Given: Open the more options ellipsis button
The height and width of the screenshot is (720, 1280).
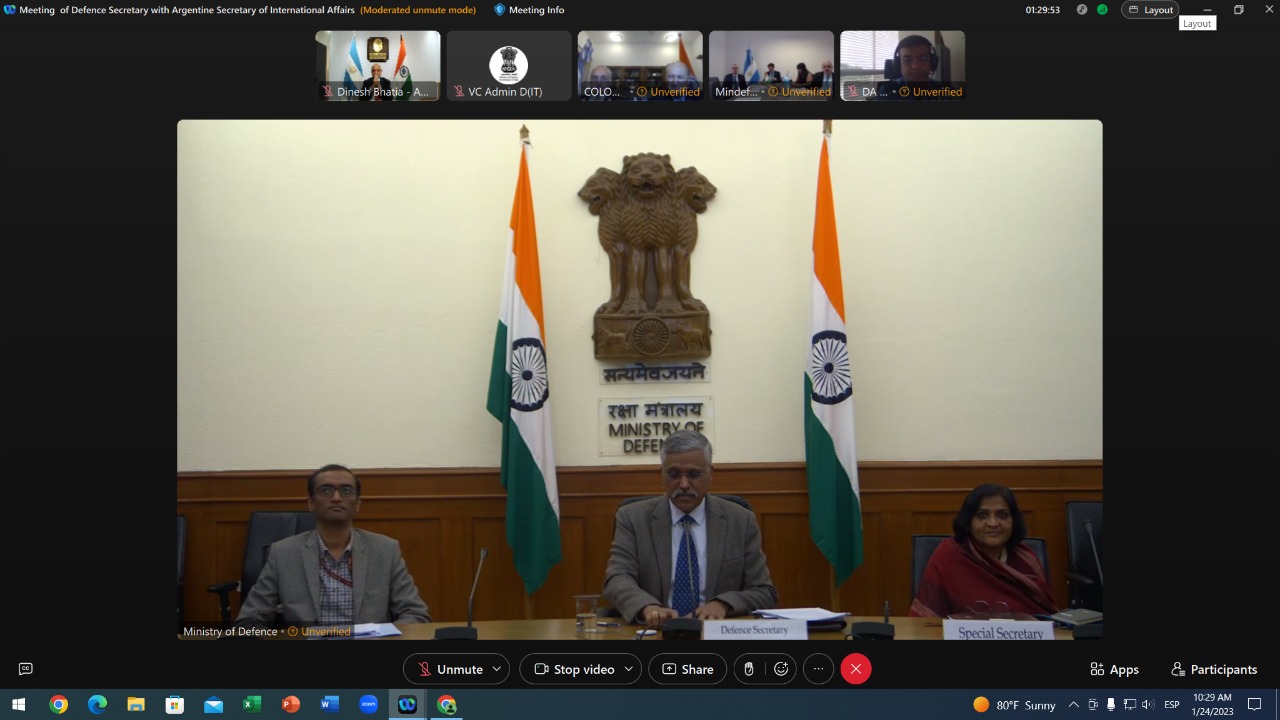Looking at the screenshot, I should tap(817, 669).
